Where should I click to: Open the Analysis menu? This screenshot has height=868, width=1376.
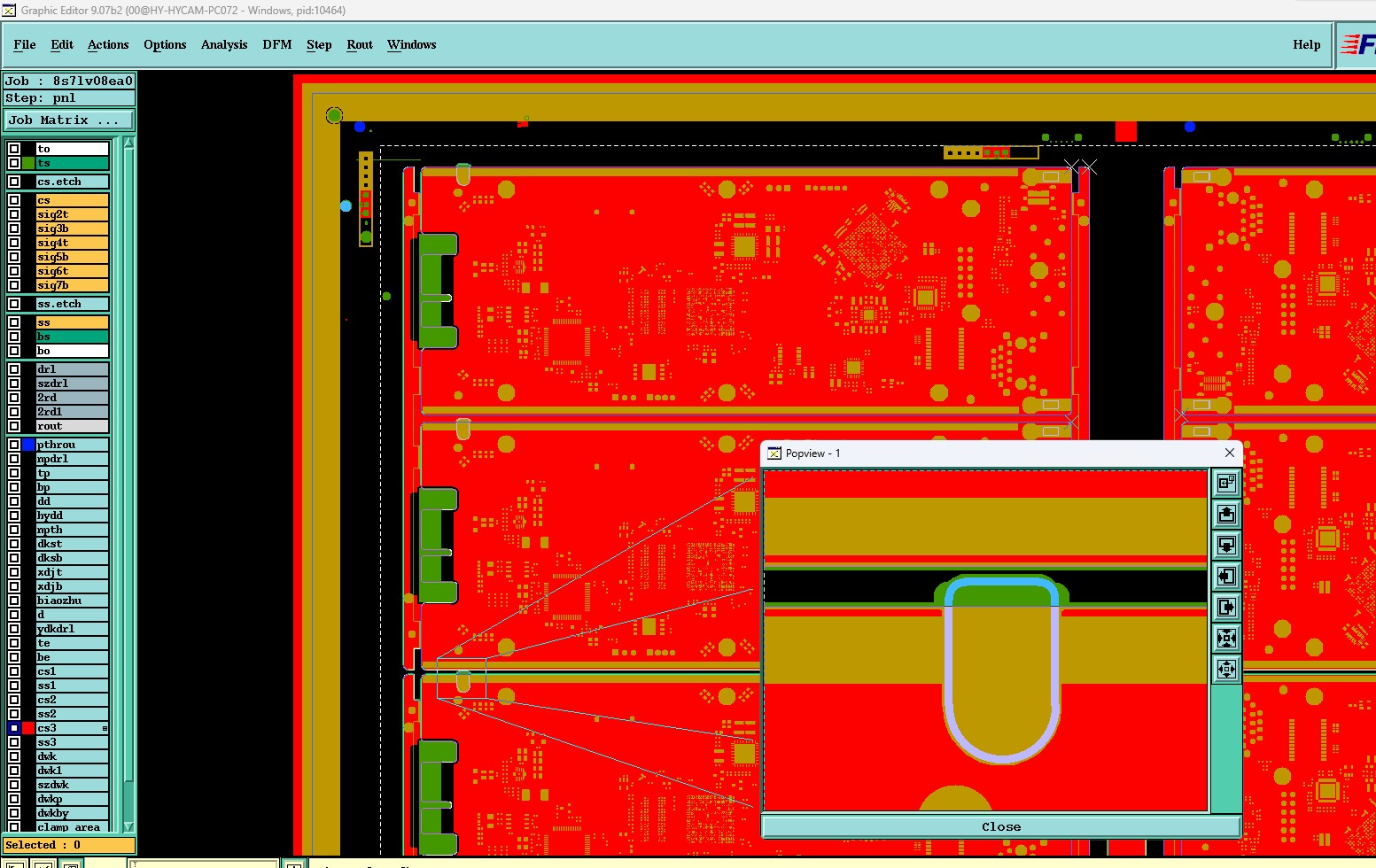[224, 44]
